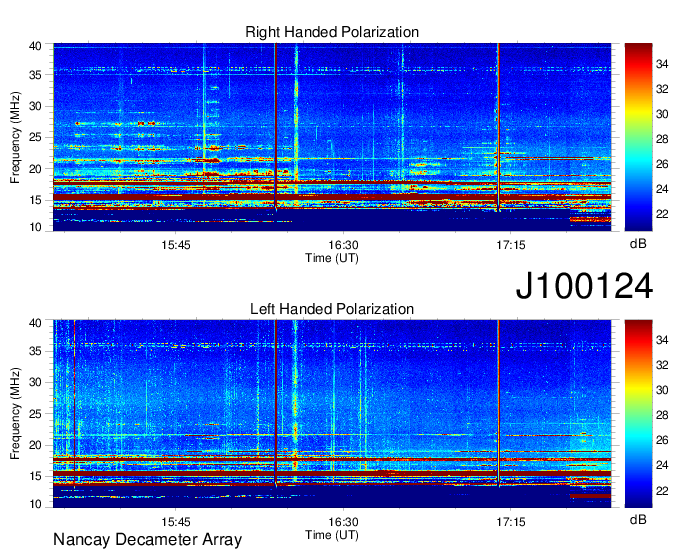Click the 30 dB label on Right Handed colorbar
Viewport: 680px width, 552px height.
(x=662, y=114)
